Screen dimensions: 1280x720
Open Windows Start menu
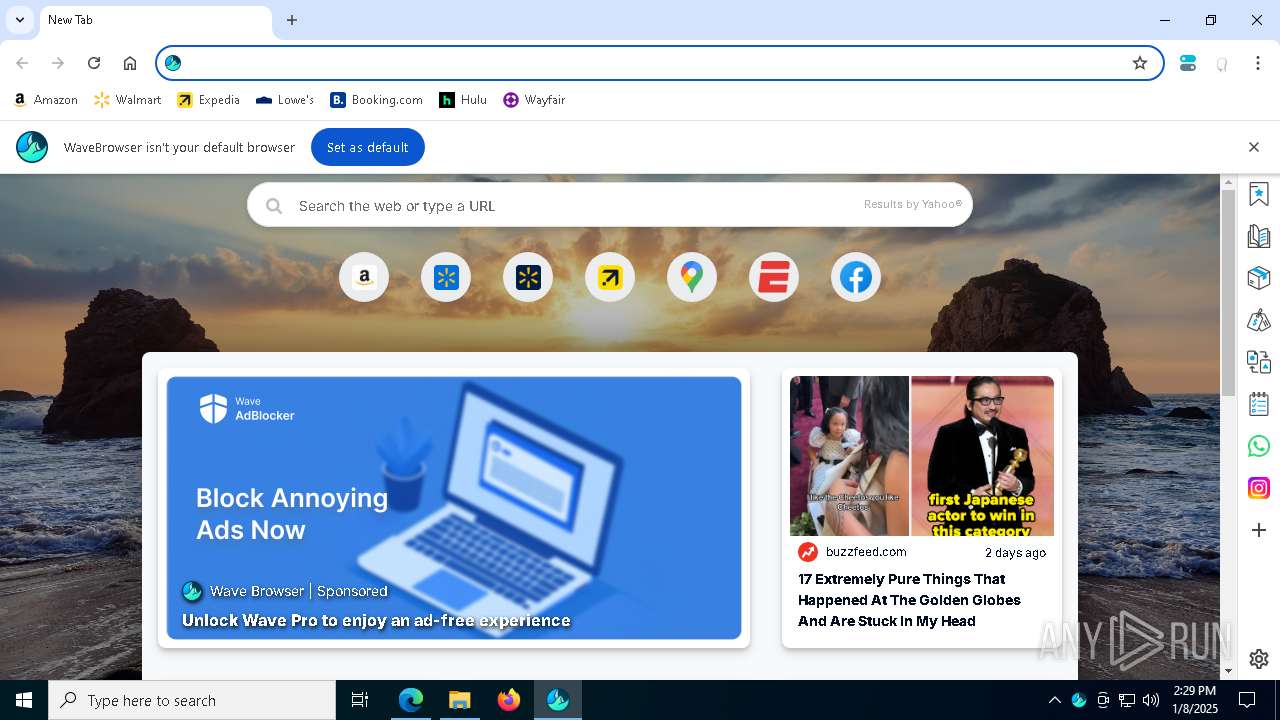pos(24,700)
